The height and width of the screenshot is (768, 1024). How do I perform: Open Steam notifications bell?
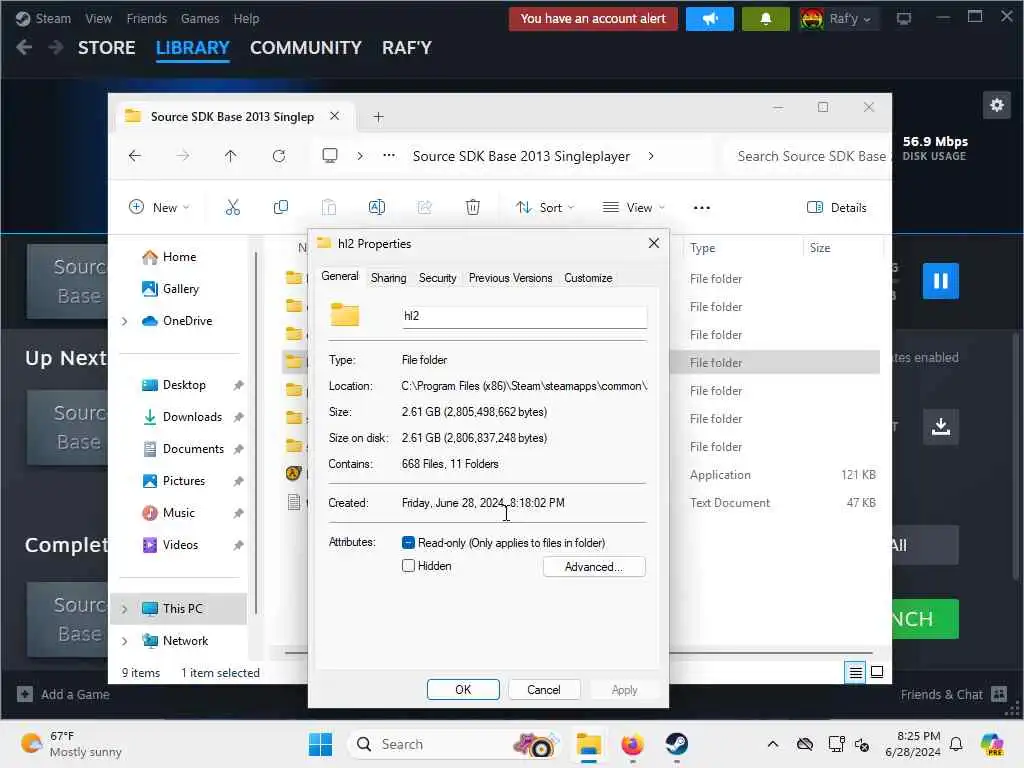pyautogui.click(x=765, y=19)
